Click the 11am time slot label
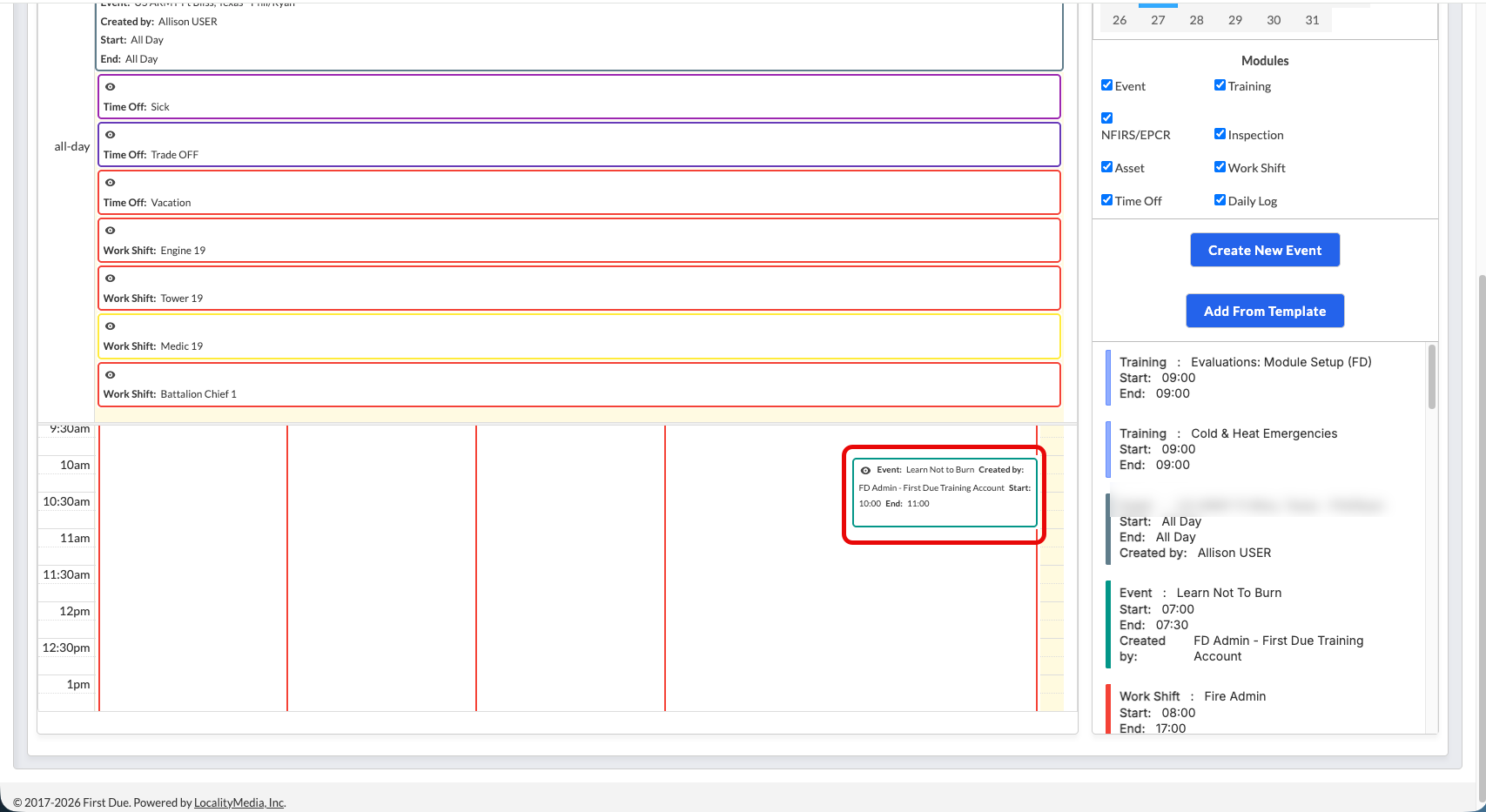The height and width of the screenshot is (812, 1486). click(75, 539)
